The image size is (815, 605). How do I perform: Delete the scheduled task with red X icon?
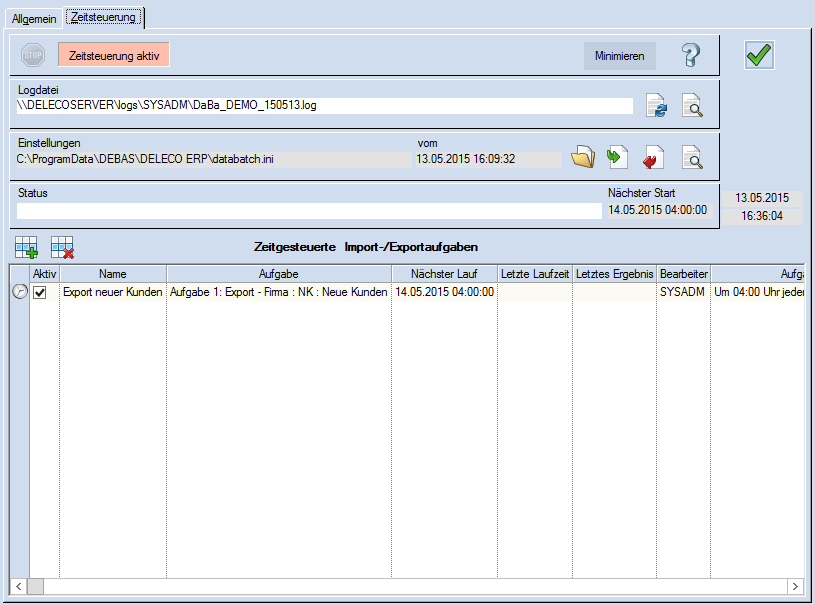62,246
